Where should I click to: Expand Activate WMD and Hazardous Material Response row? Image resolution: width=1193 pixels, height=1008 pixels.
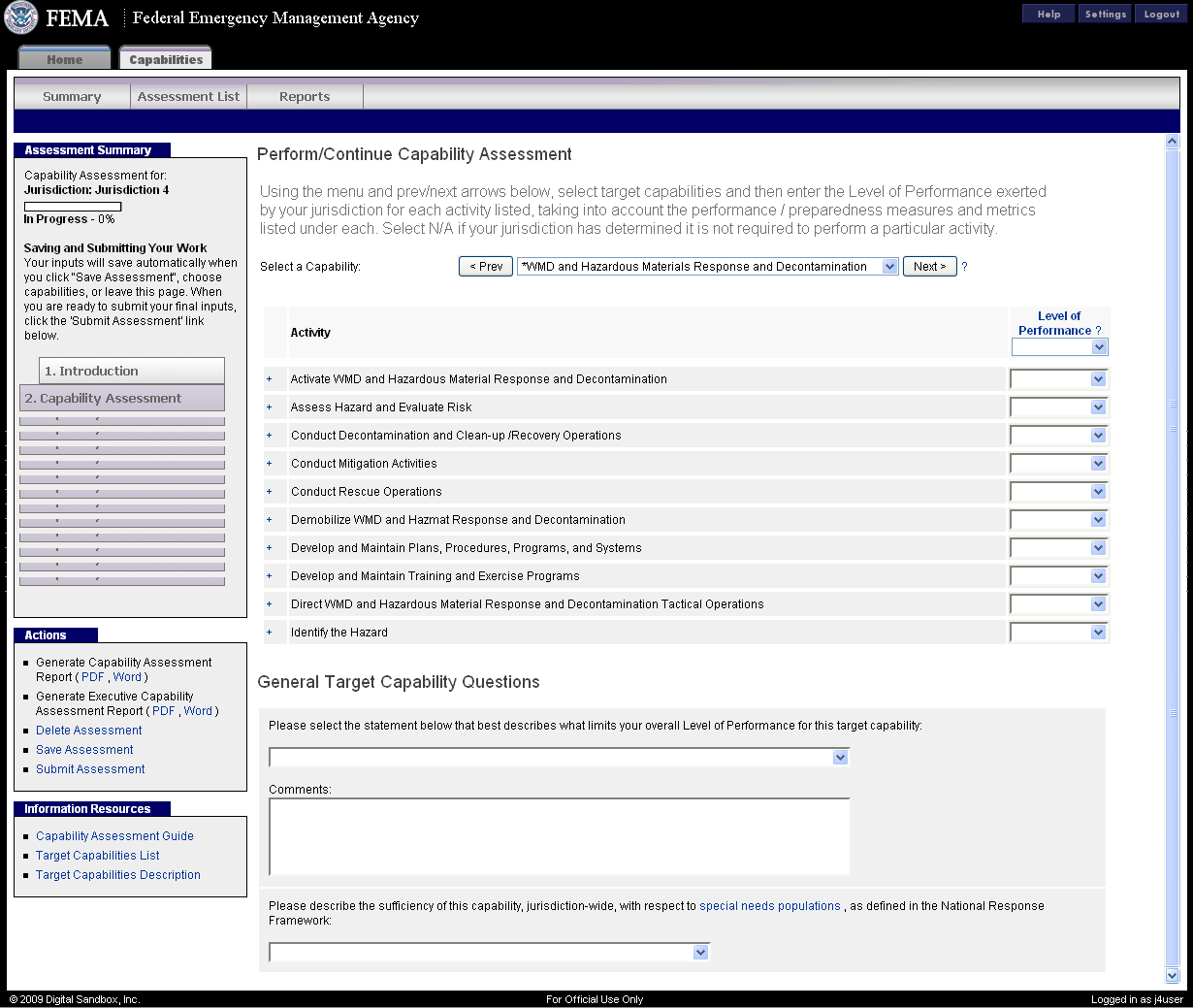click(270, 379)
